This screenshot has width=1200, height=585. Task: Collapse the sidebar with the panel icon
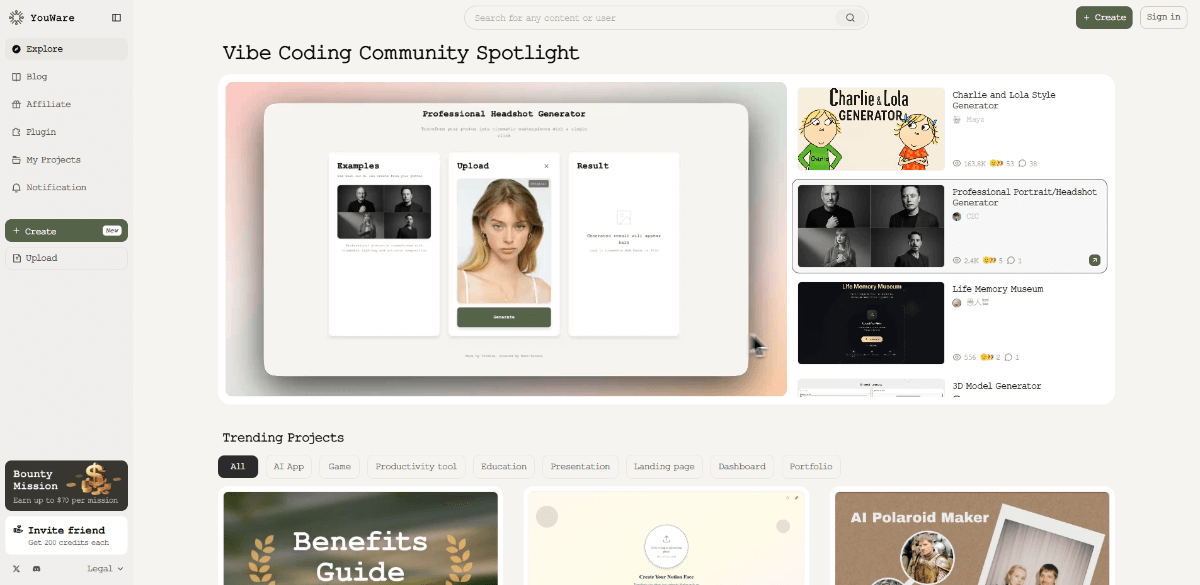117,18
